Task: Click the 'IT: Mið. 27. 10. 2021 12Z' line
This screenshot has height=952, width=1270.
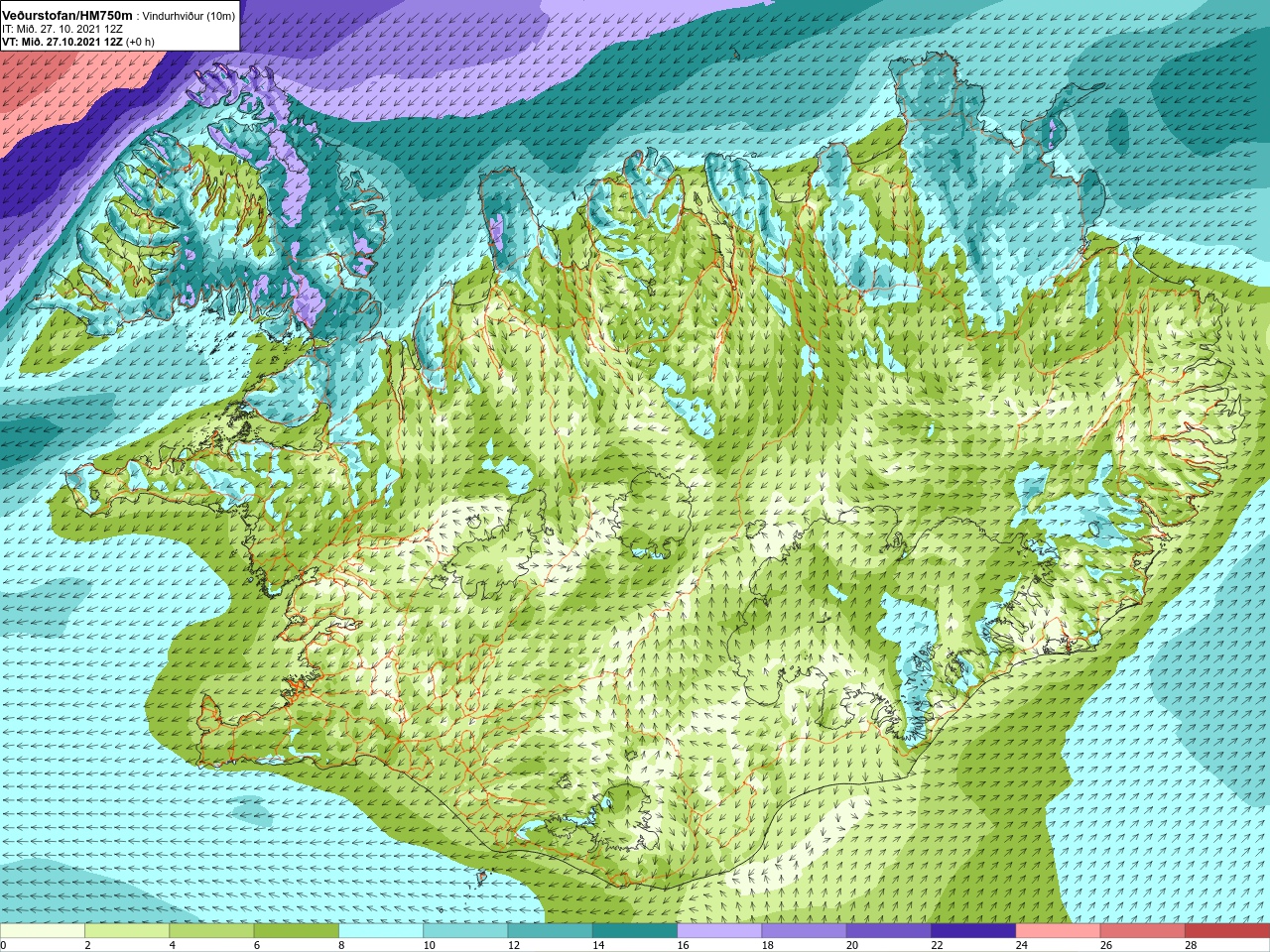Action: 63,29
